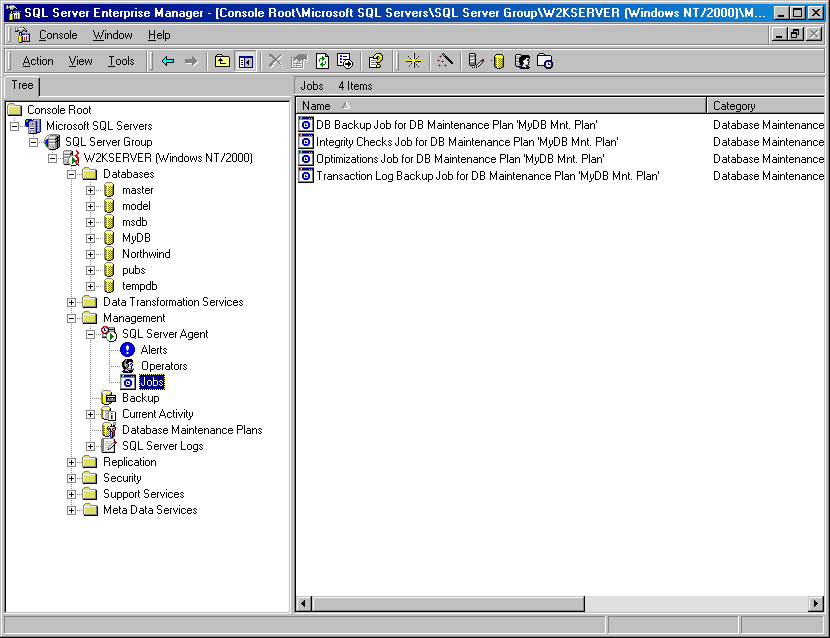The width and height of the screenshot is (830, 638).
Task: Restore the inner console window button
Action: tap(796, 34)
